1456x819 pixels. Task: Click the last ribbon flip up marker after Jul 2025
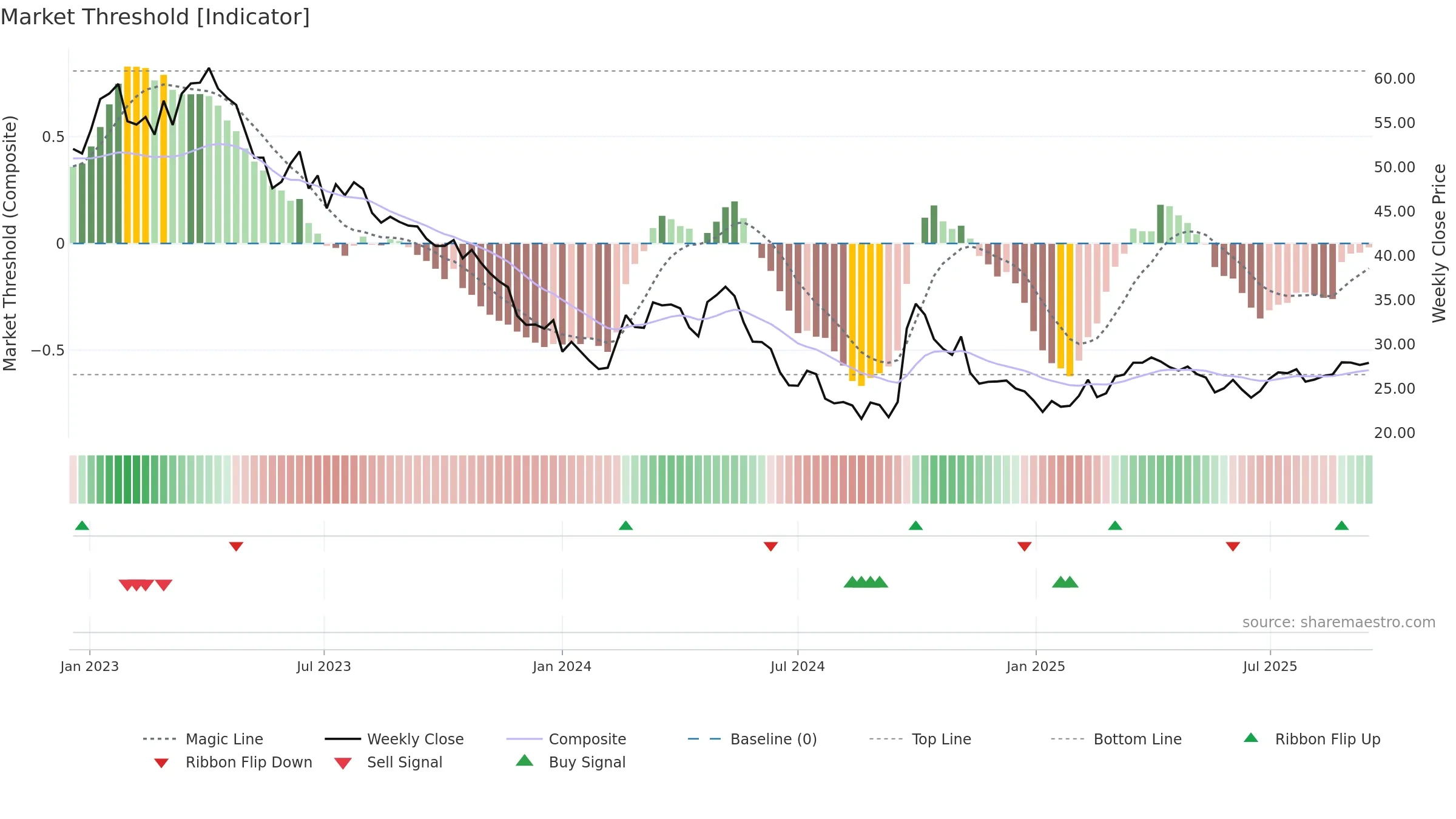(x=1341, y=525)
